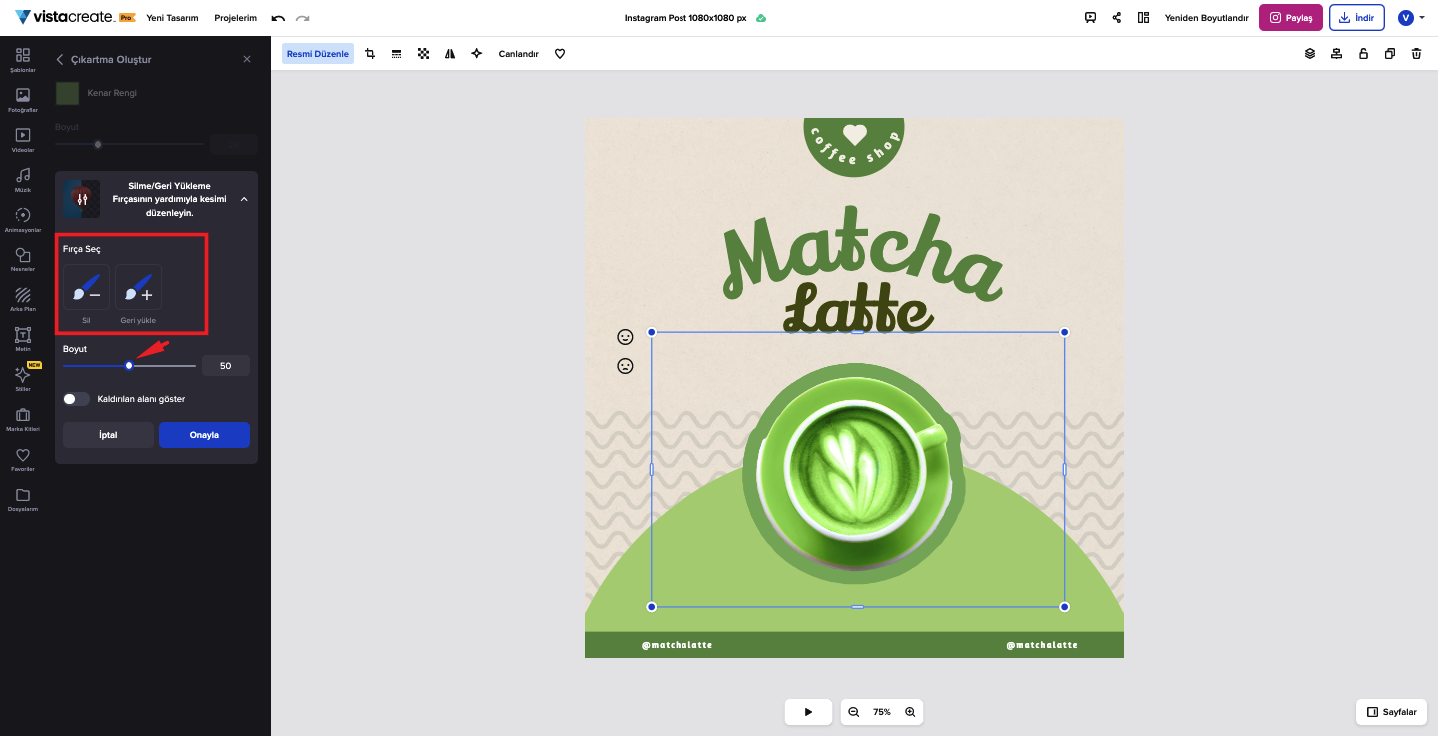Click the İndir download button

[x=1357, y=18]
